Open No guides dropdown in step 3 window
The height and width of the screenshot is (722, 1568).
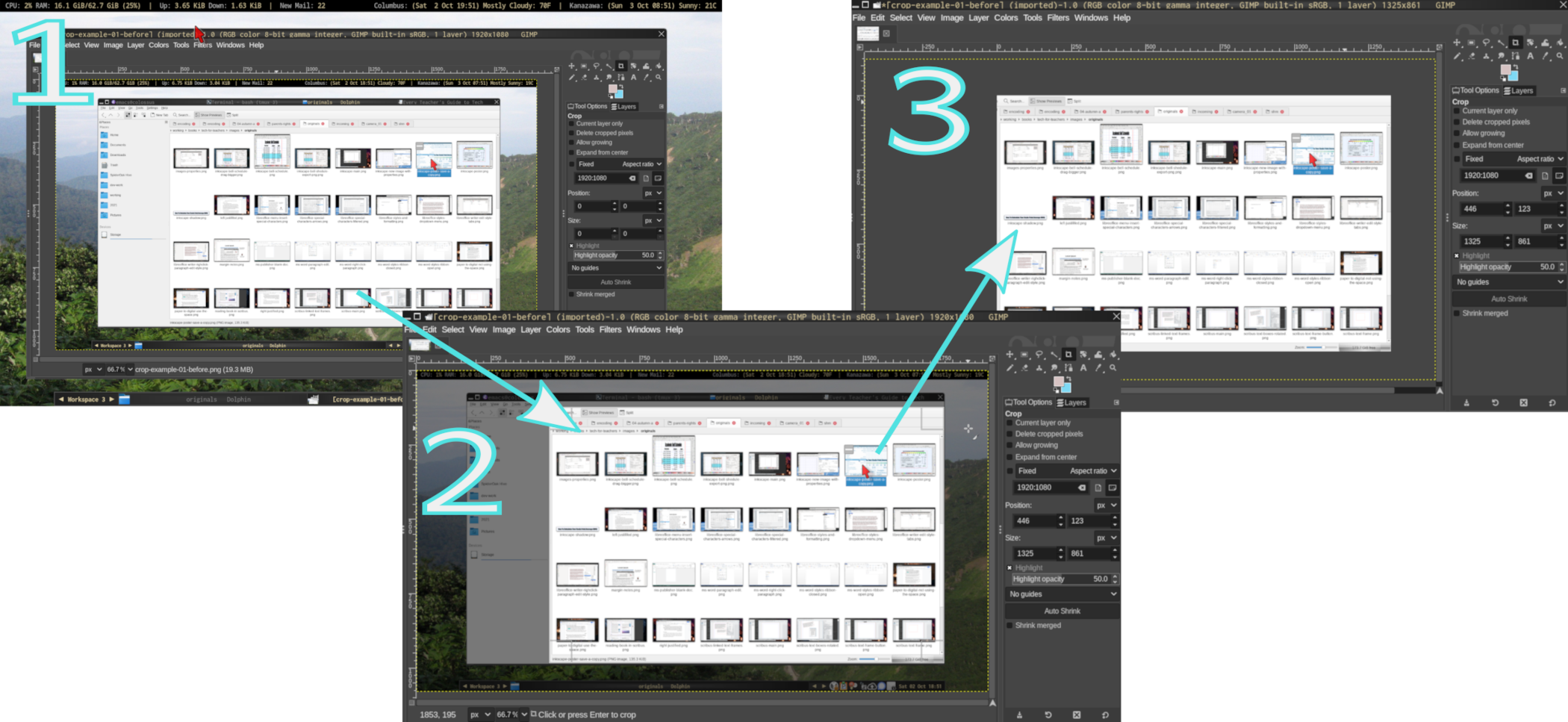1509,282
